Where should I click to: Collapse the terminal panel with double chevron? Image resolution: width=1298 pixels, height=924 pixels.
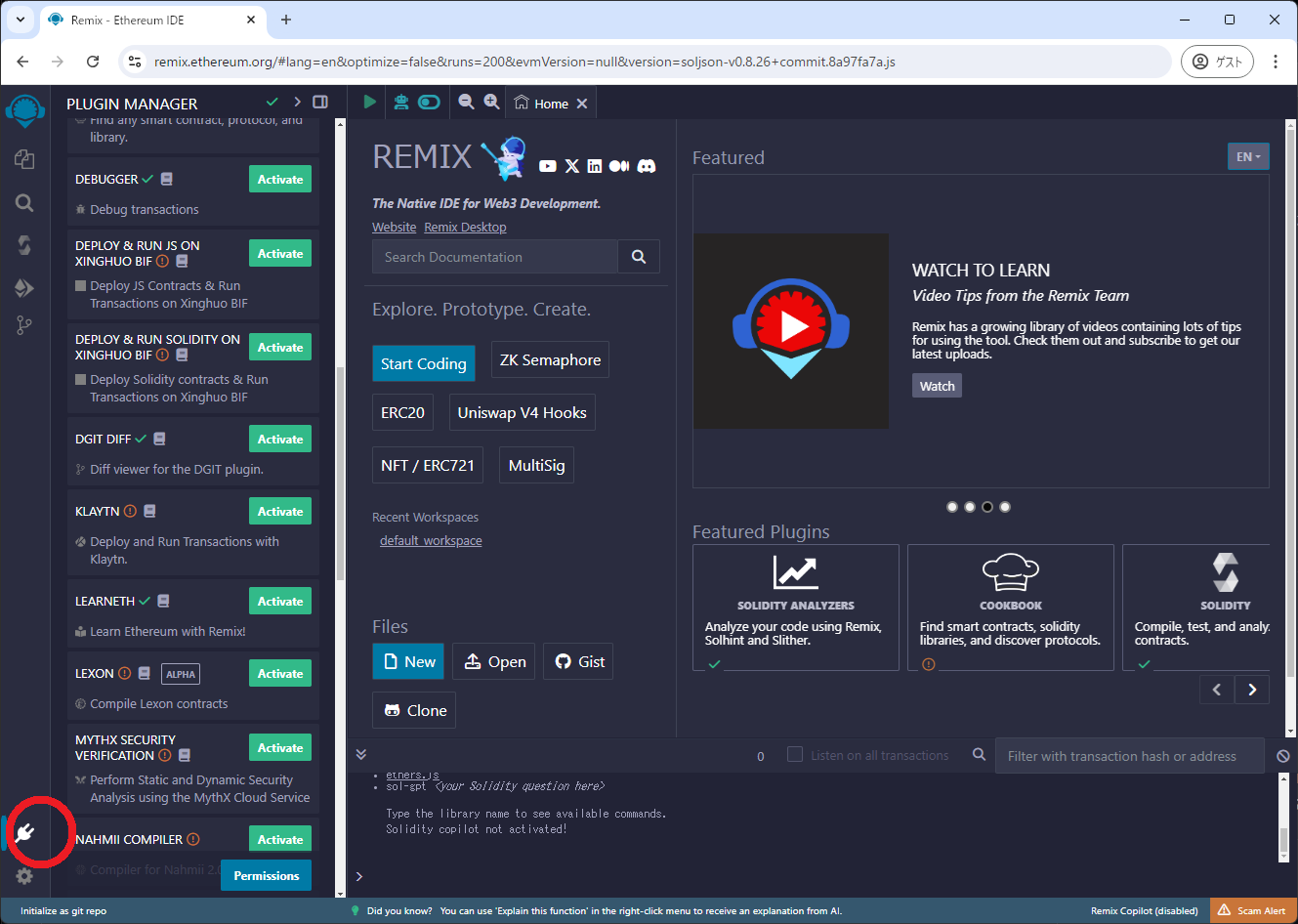(361, 754)
